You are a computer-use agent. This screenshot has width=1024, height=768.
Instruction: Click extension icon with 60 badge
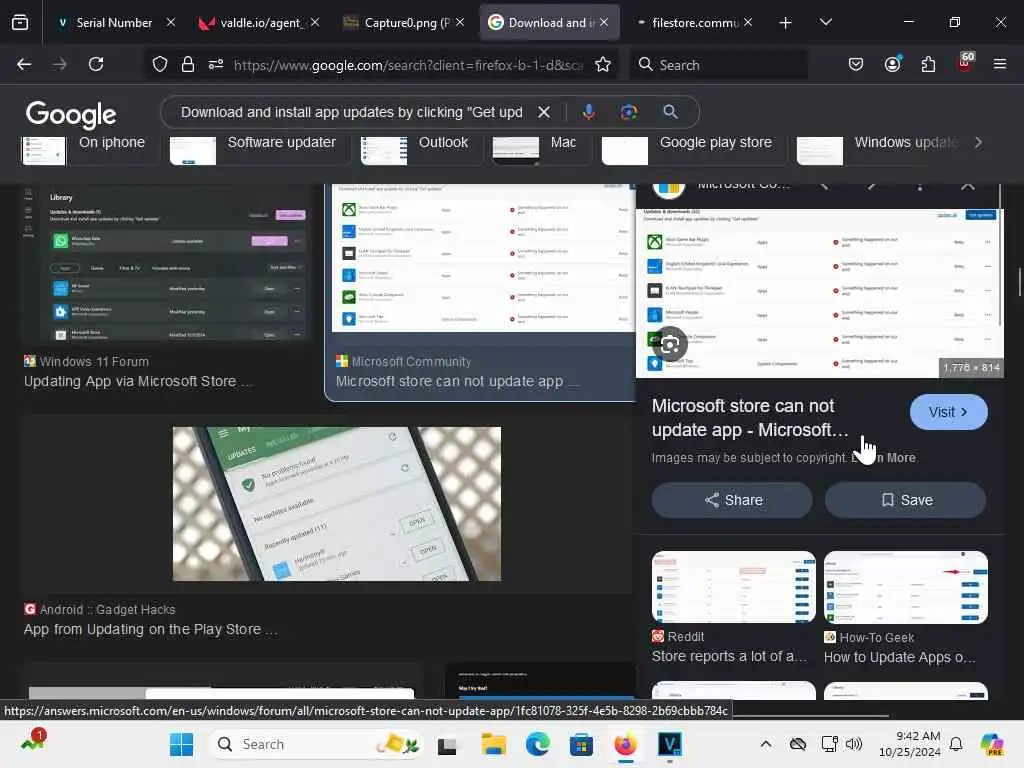coord(965,62)
